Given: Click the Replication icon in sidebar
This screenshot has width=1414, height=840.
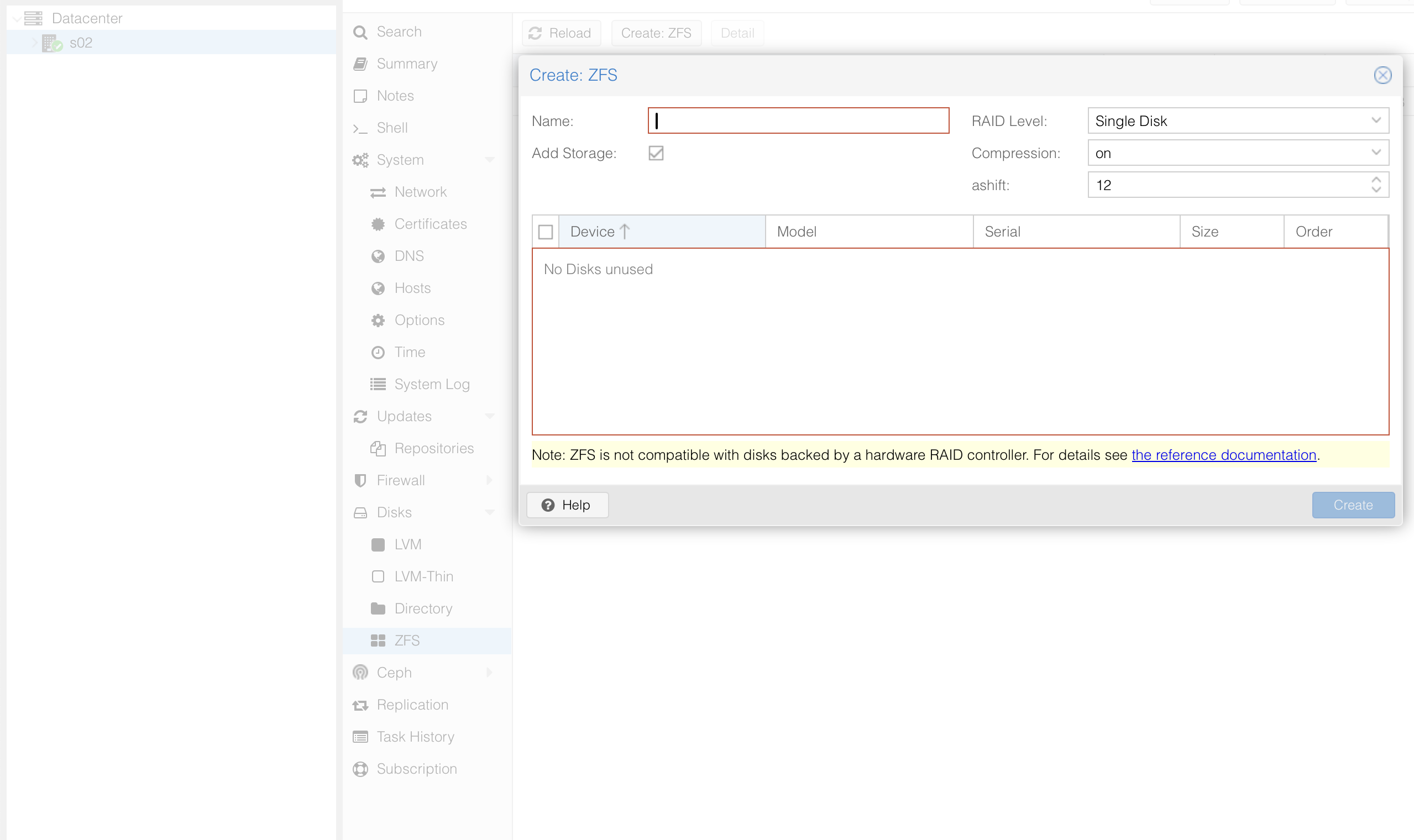Looking at the screenshot, I should 360,705.
